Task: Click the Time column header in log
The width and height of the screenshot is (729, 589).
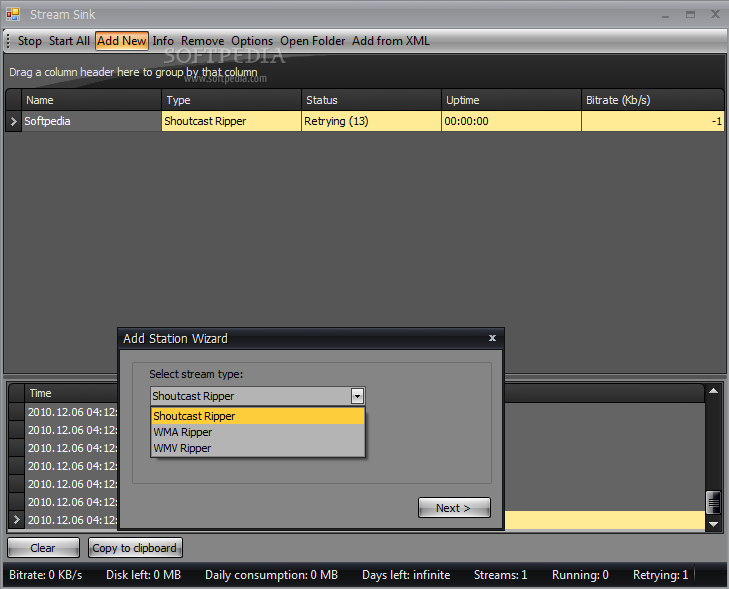Action: point(72,393)
